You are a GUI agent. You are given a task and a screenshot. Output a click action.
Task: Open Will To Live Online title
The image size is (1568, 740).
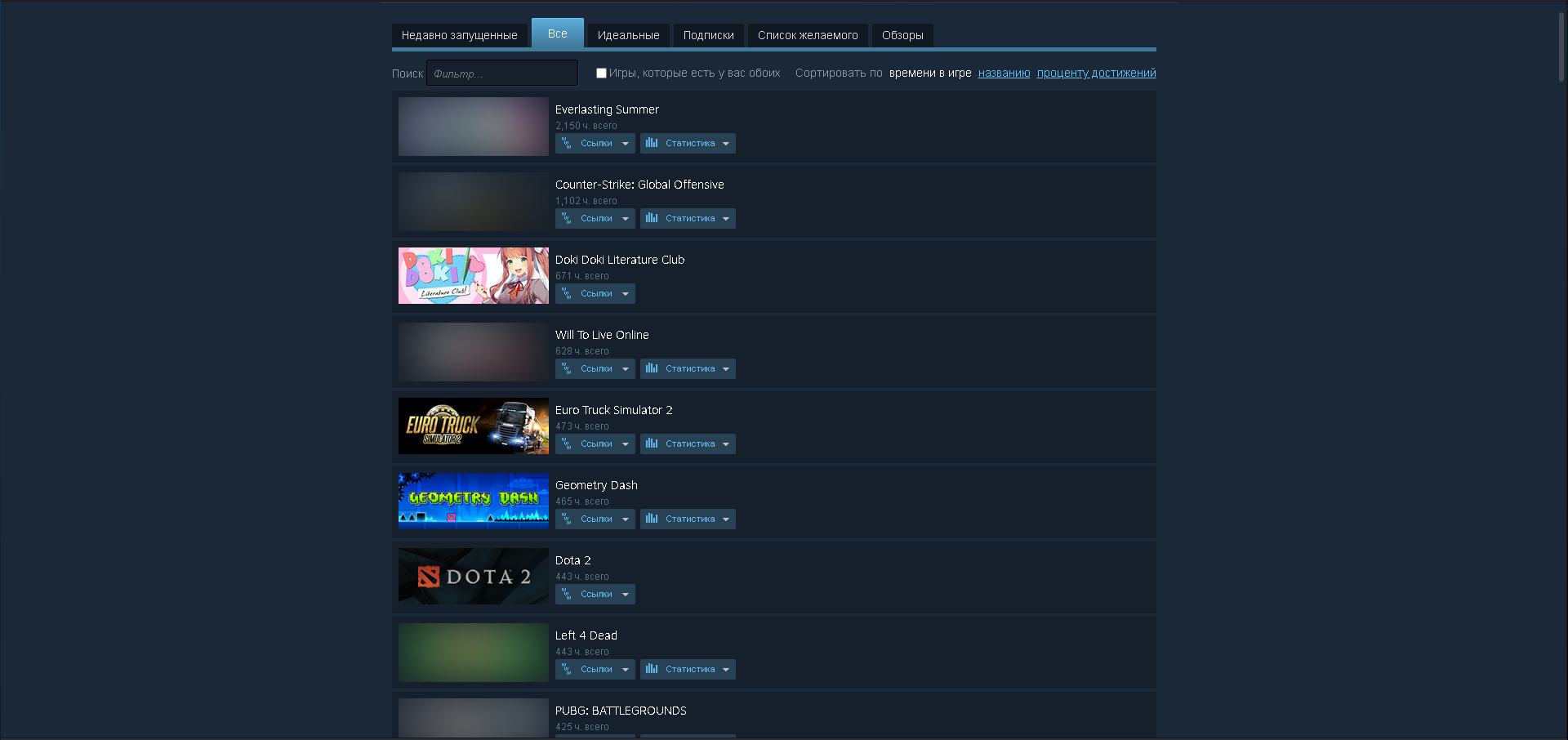pos(602,335)
